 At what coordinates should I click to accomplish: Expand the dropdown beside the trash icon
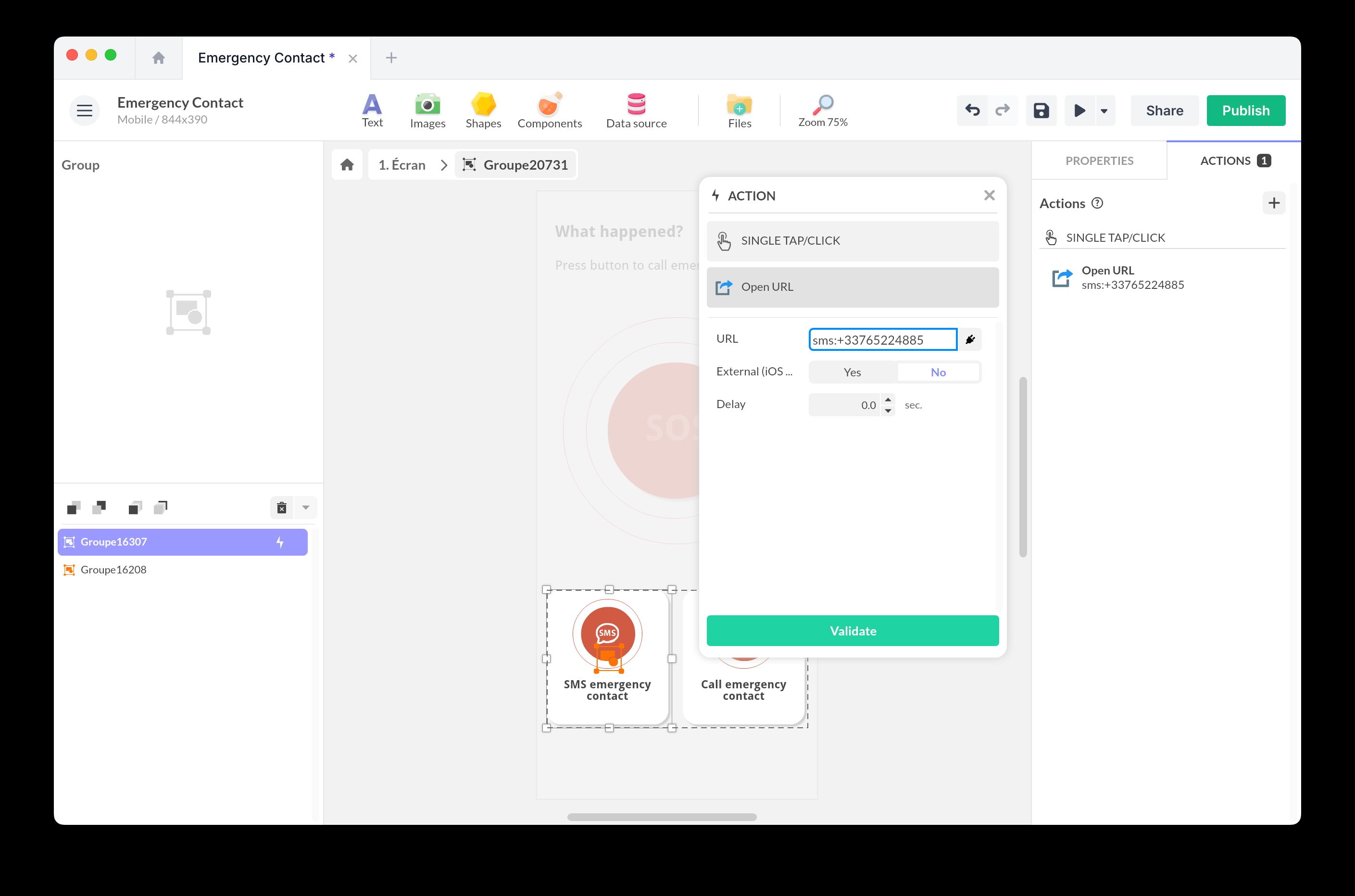point(306,508)
